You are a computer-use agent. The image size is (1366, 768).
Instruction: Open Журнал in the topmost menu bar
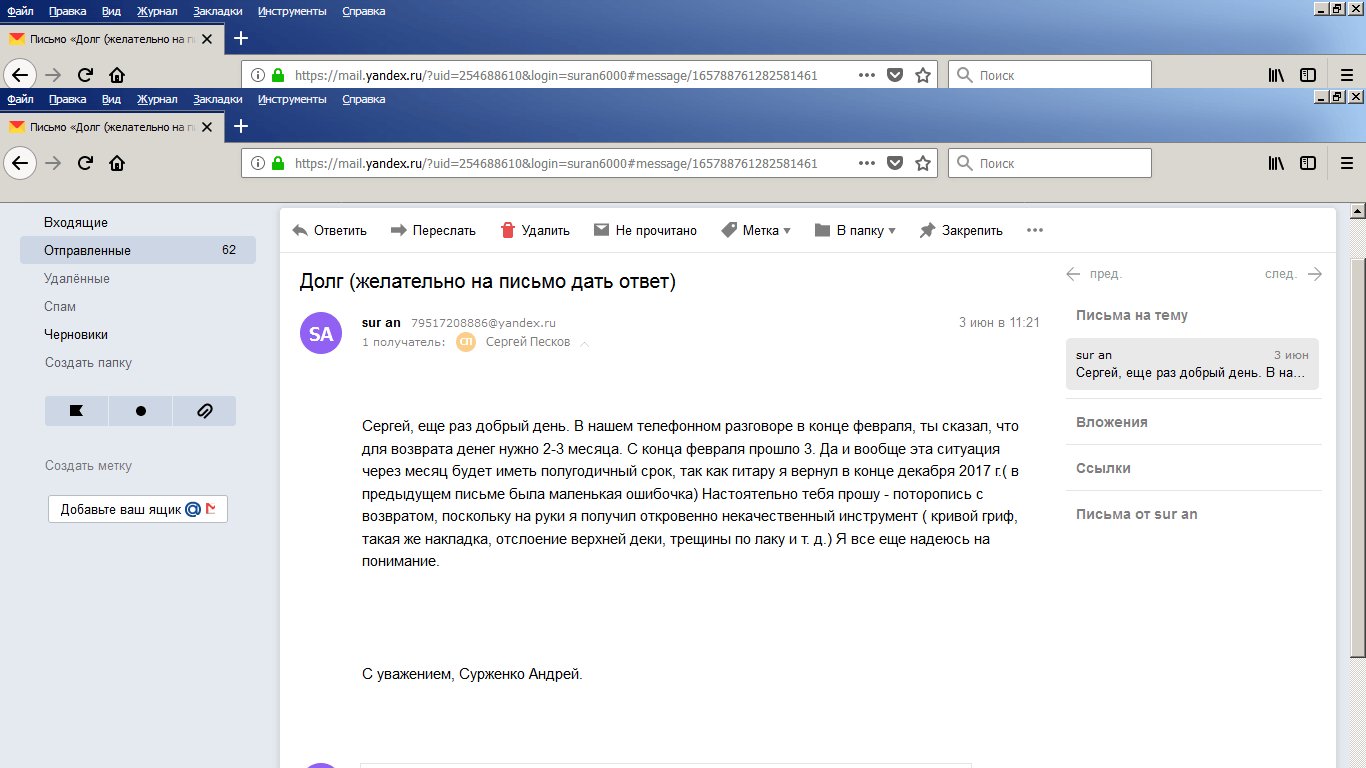point(157,11)
